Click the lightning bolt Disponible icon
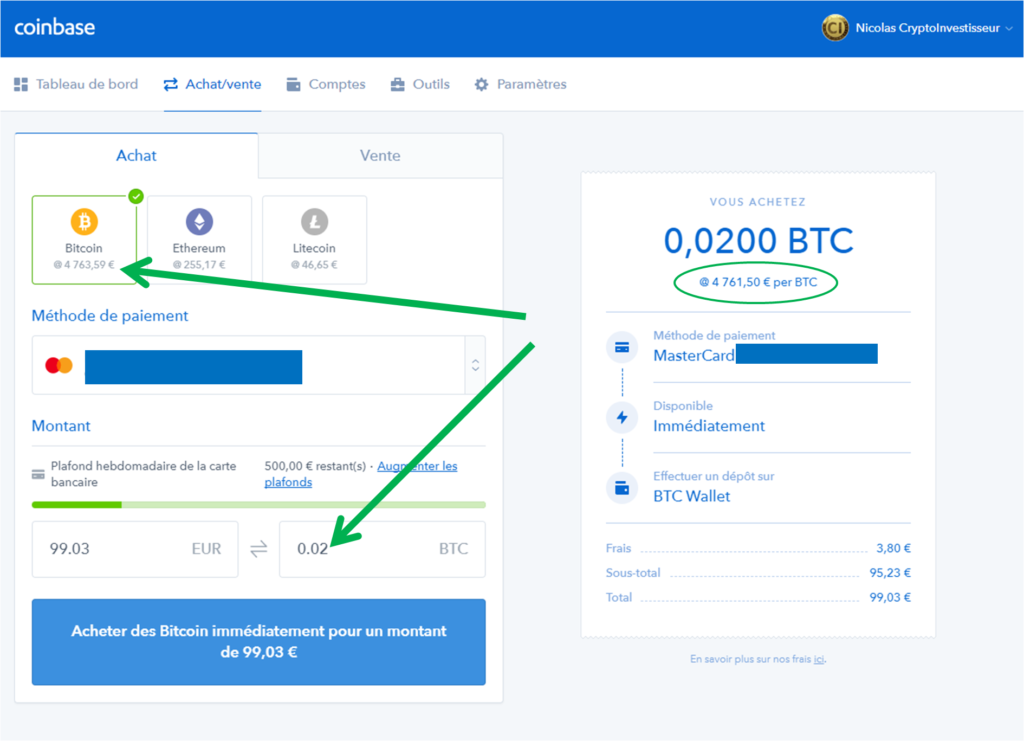 (x=622, y=417)
